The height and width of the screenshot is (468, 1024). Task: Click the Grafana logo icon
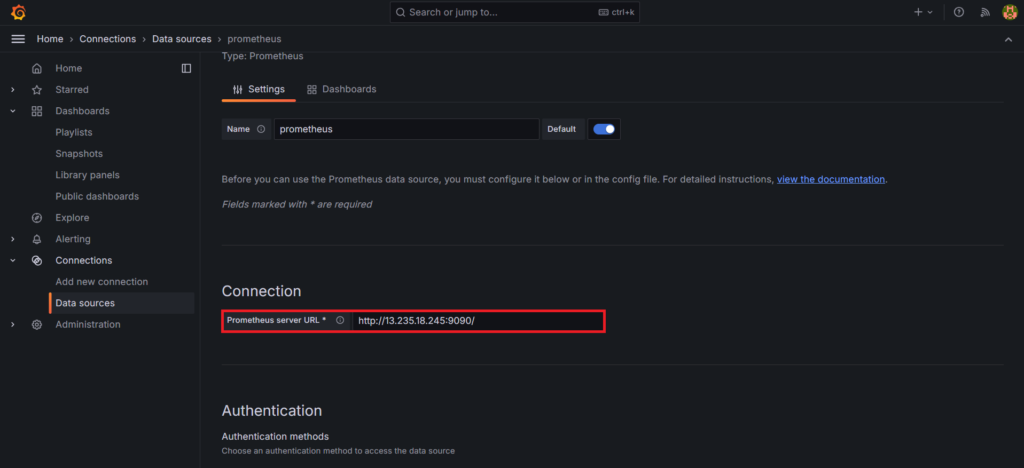pos(18,12)
